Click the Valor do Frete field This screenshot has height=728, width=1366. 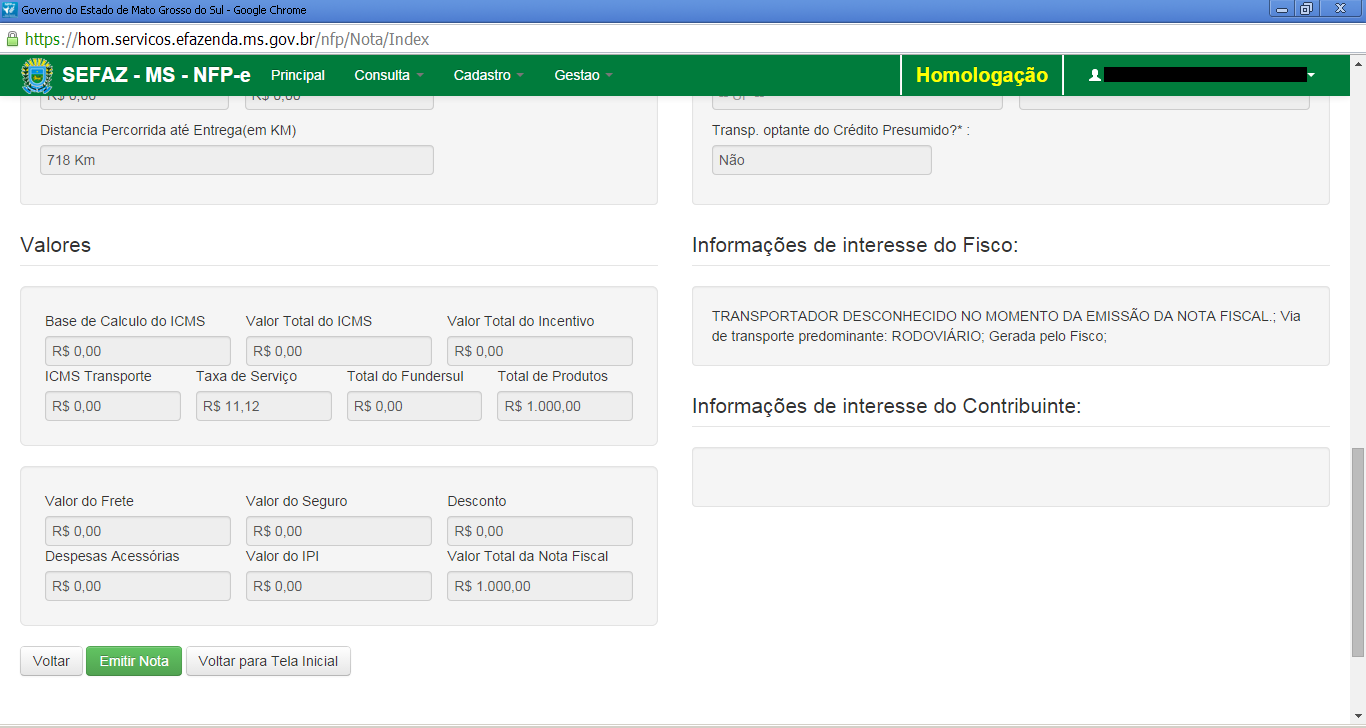(x=138, y=531)
